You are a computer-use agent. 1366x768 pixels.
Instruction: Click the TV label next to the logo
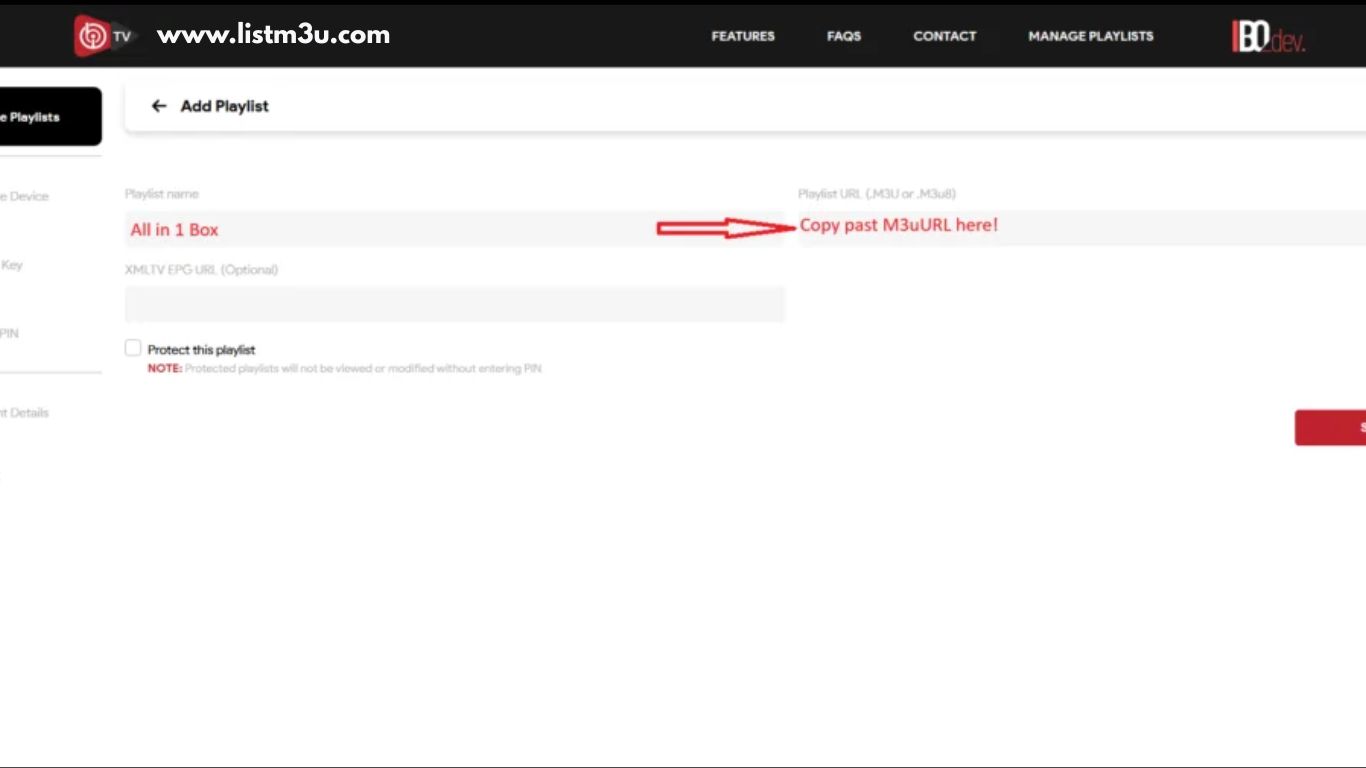pos(122,35)
